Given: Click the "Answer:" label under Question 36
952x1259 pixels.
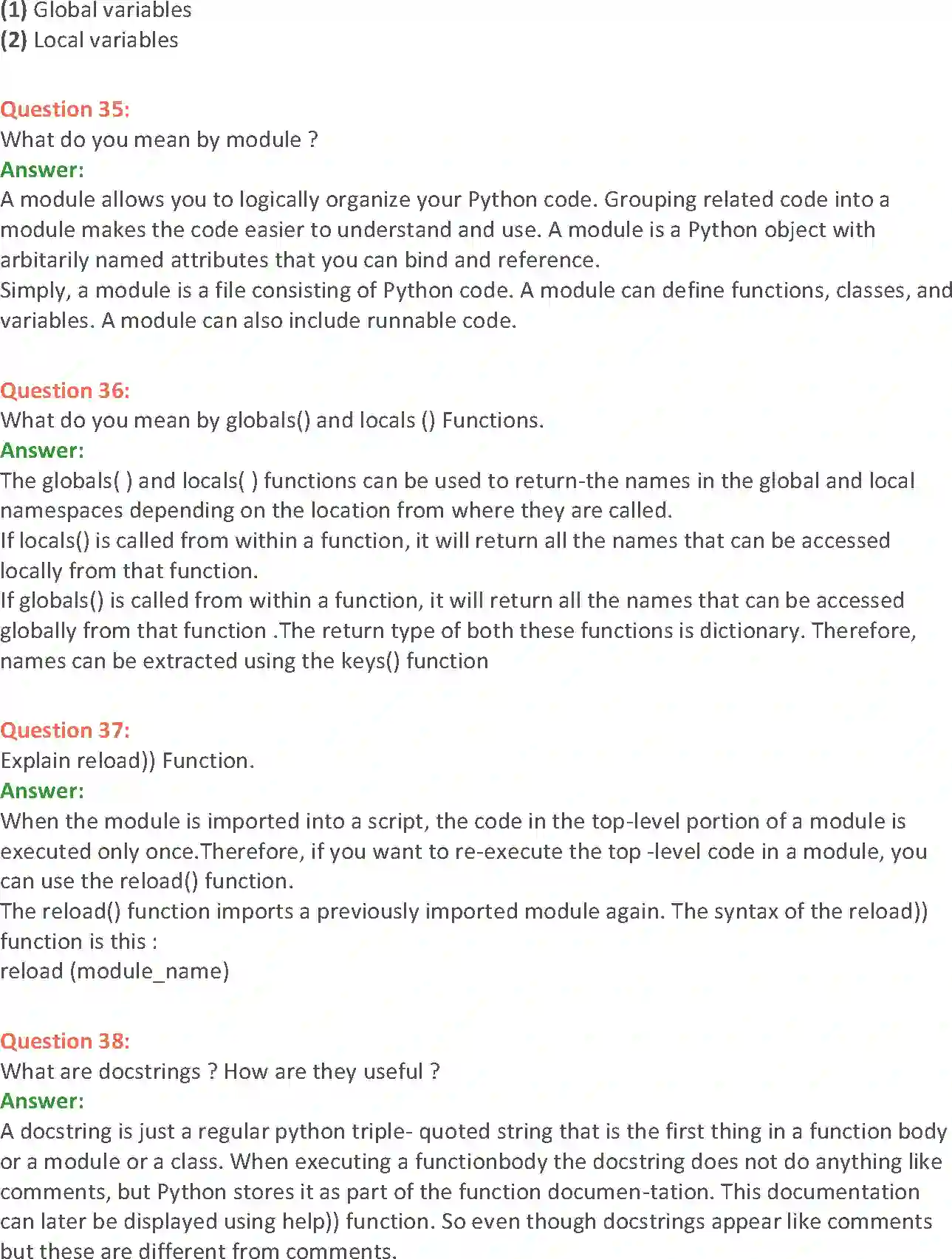Looking at the screenshot, I should coord(42,450).
